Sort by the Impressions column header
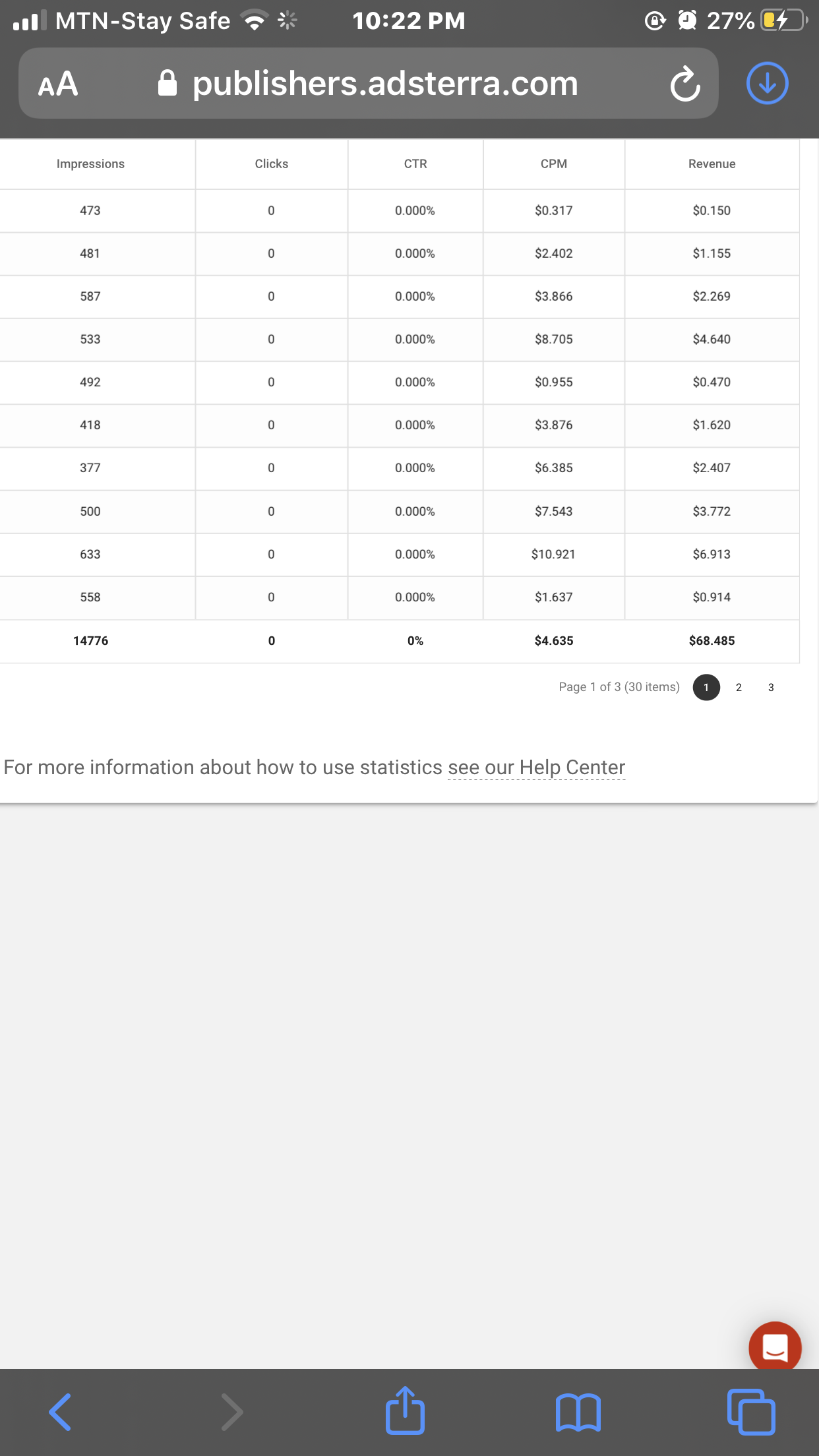 (90, 164)
